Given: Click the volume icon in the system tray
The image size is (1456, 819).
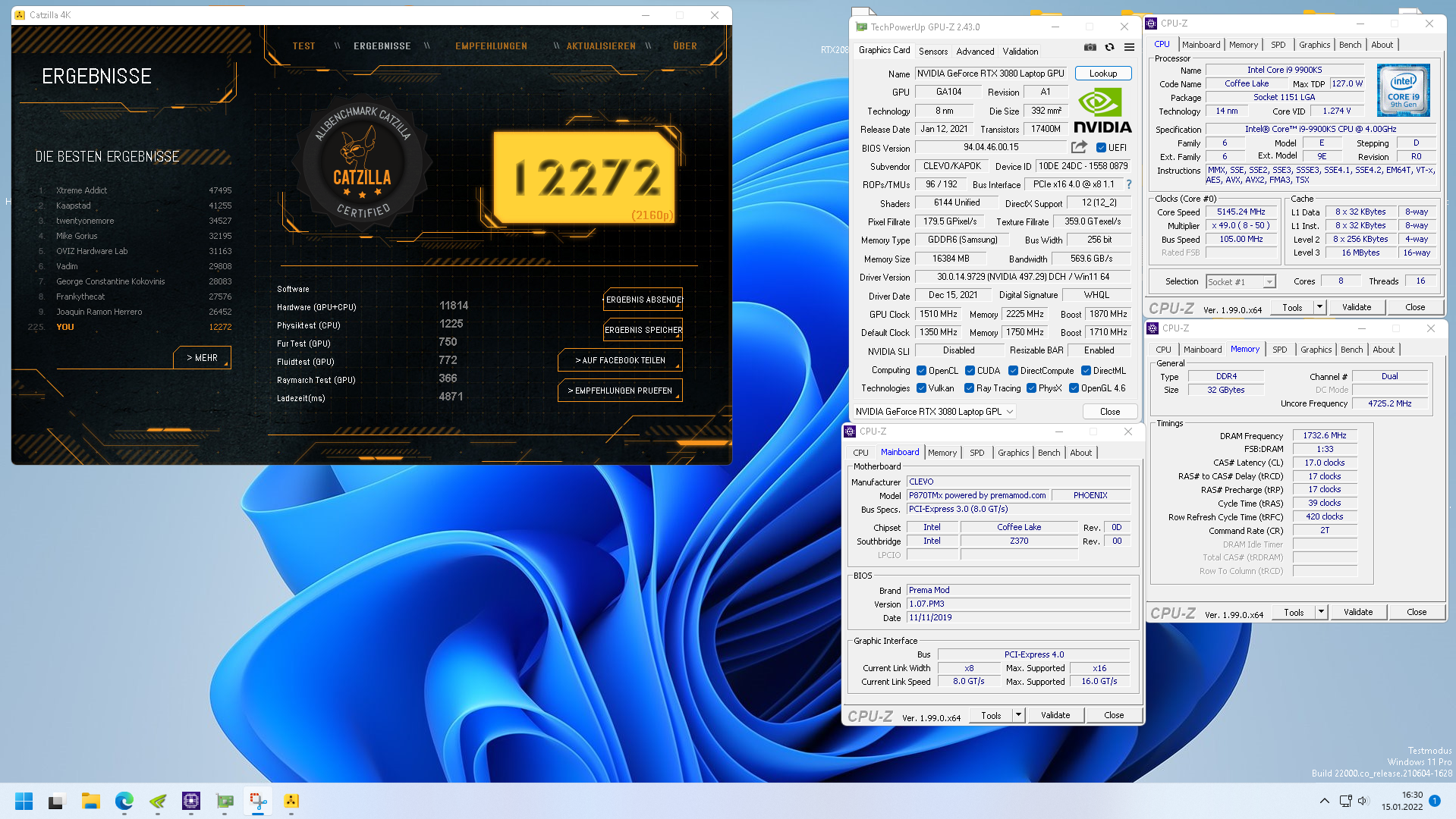Looking at the screenshot, I should pos(1362,801).
